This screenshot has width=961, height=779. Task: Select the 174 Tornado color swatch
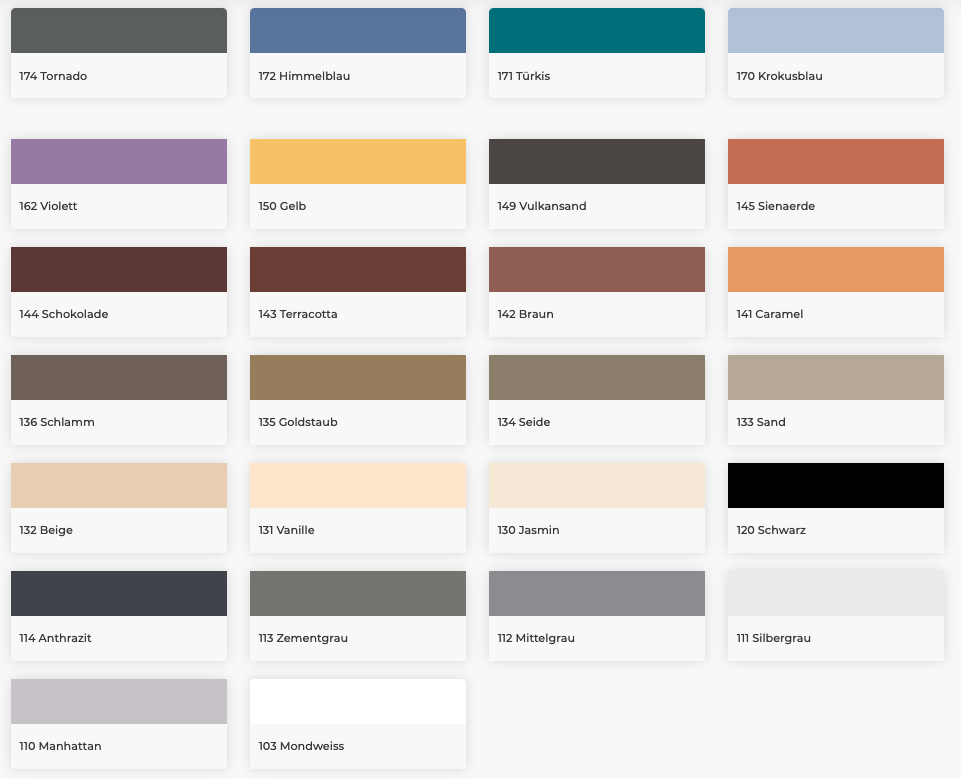pyautogui.click(x=118, y=31)
